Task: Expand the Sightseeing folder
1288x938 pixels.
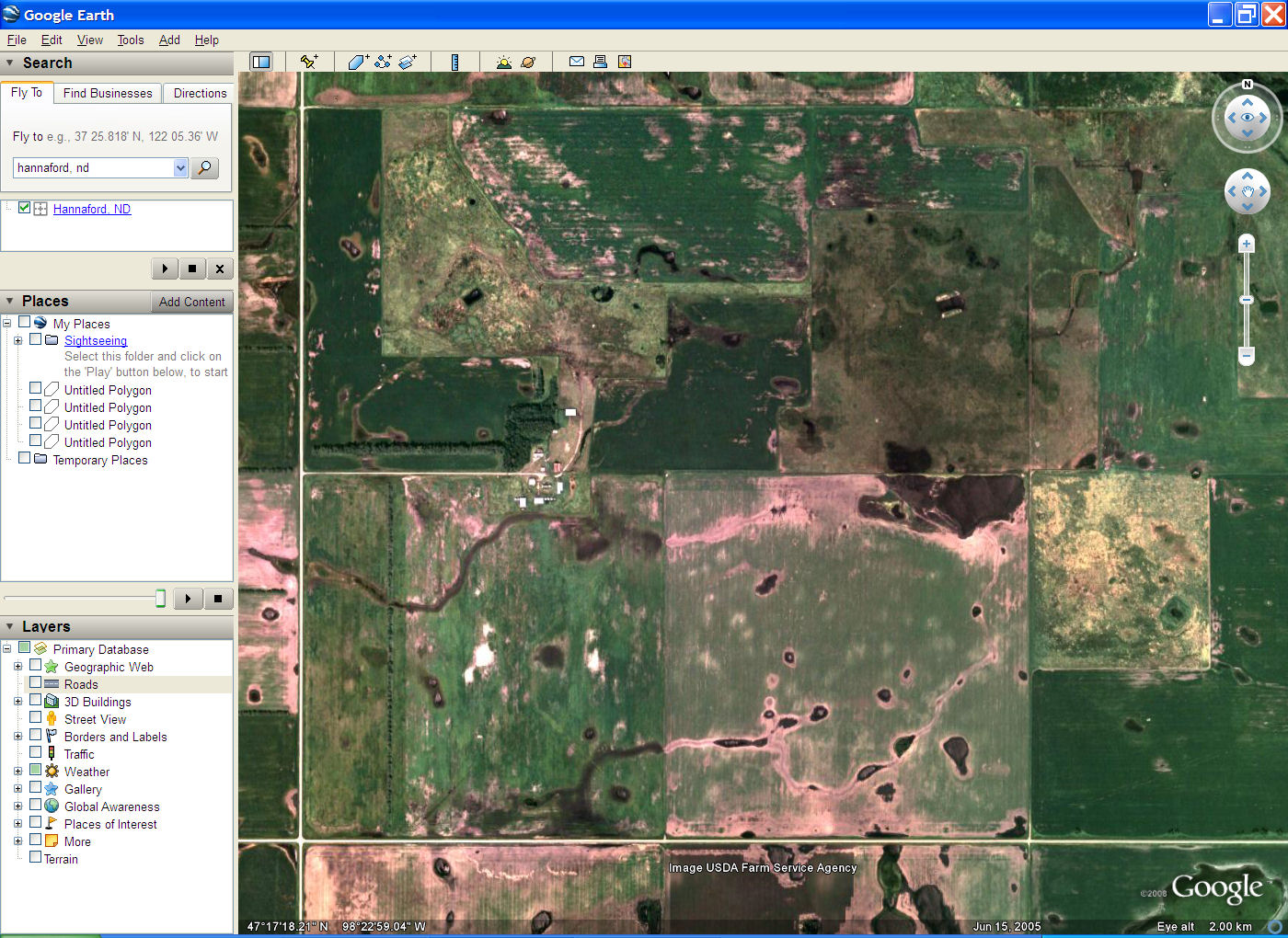Action: (17, 340)
